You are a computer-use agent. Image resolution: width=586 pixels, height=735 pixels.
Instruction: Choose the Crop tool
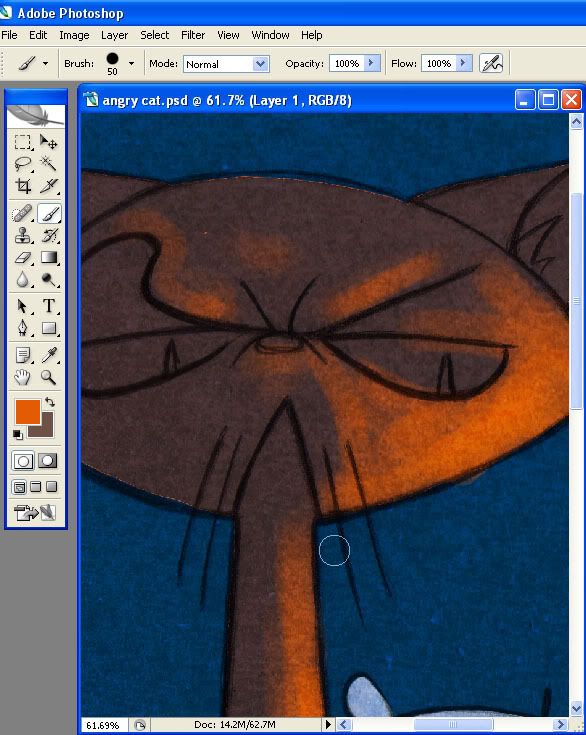(x=23, y=185)
